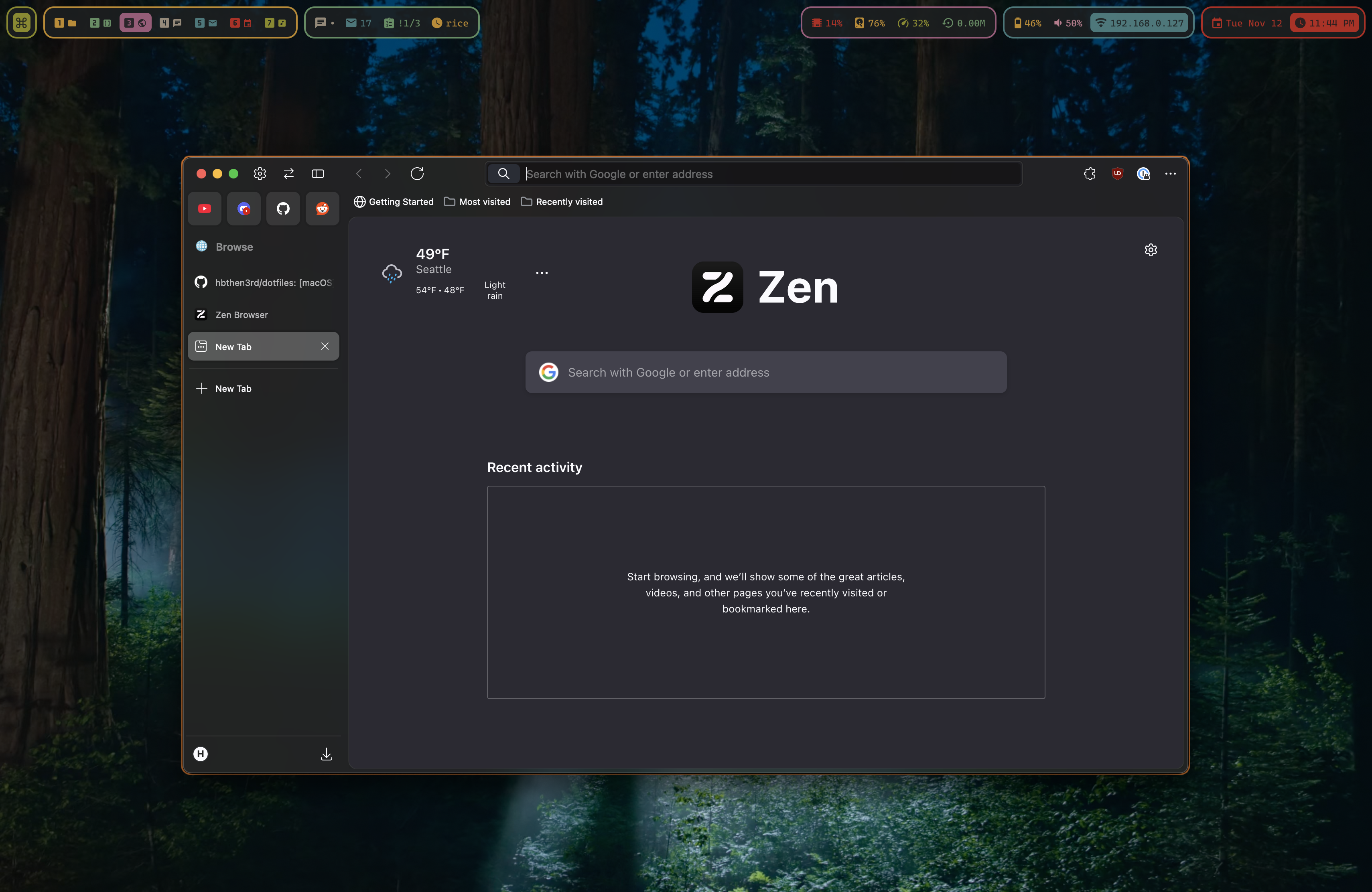This screenshot has height=892, width=1372.
Task: Open the pinned YouTube tab
Action: (205, 209)
